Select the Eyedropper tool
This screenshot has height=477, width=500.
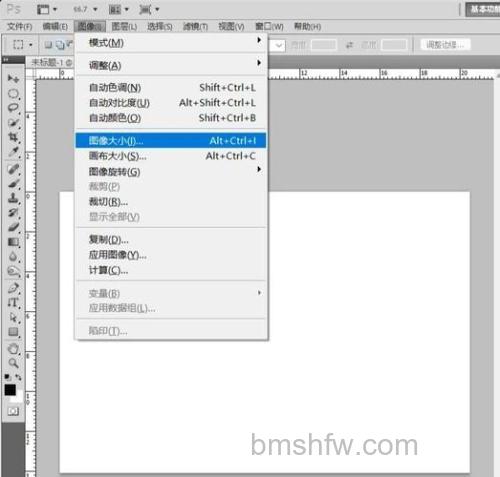(x=13, y=152)
